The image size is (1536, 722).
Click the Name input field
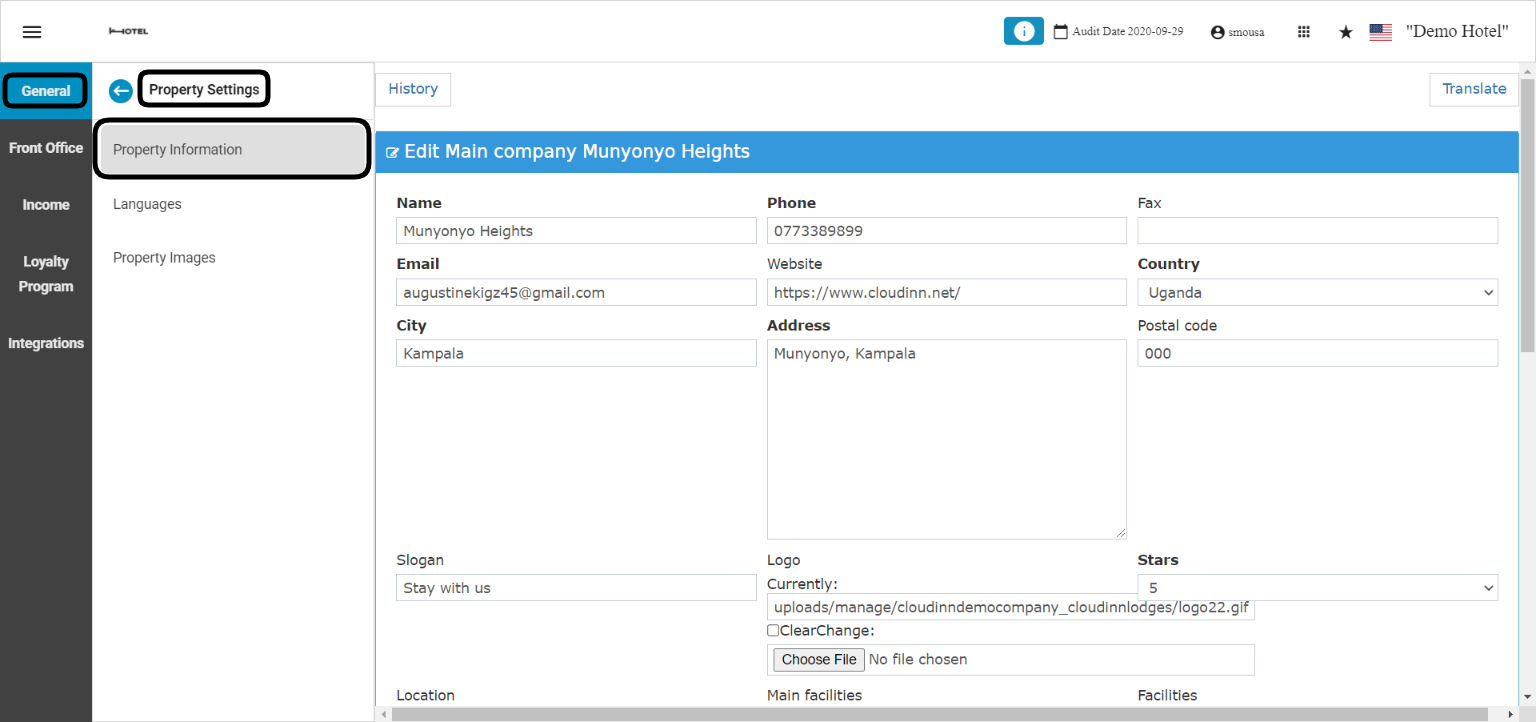point(576,231)
